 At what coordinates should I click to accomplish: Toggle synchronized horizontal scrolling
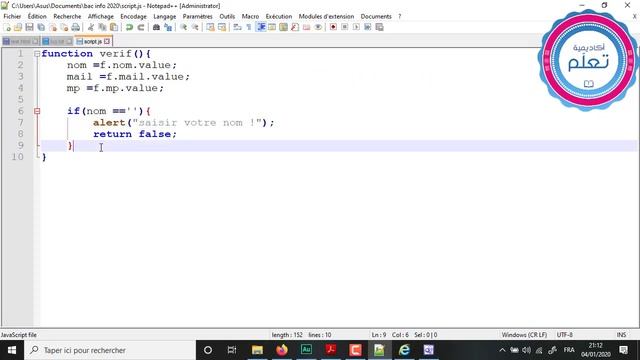coord(222,27)
